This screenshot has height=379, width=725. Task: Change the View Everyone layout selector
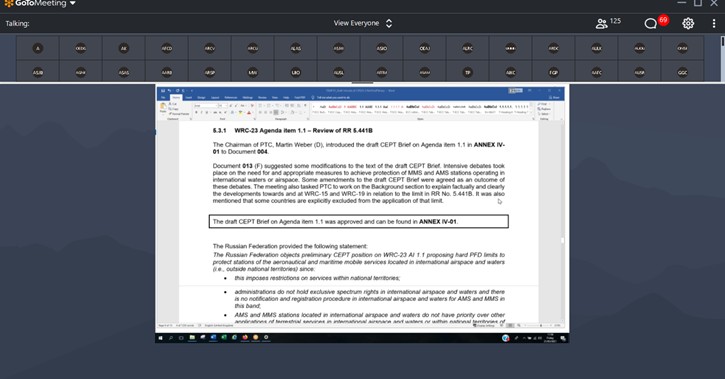tap(363, 23)
